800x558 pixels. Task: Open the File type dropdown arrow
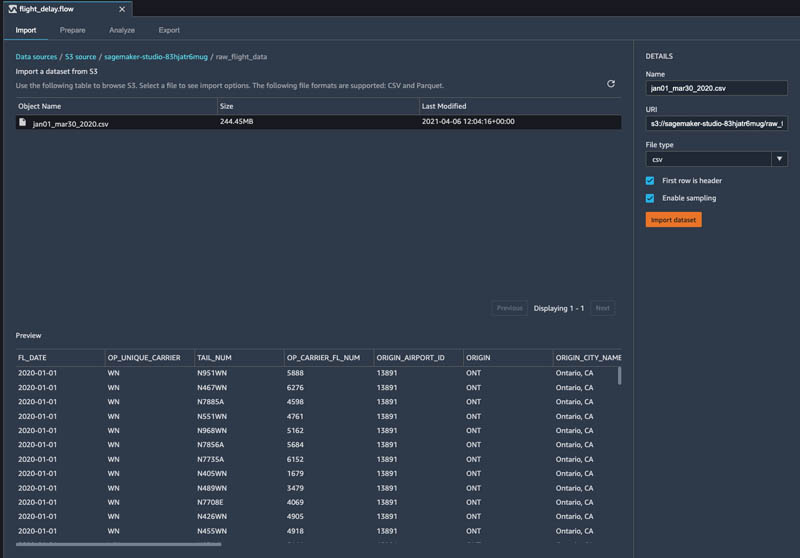coord(779,159)
